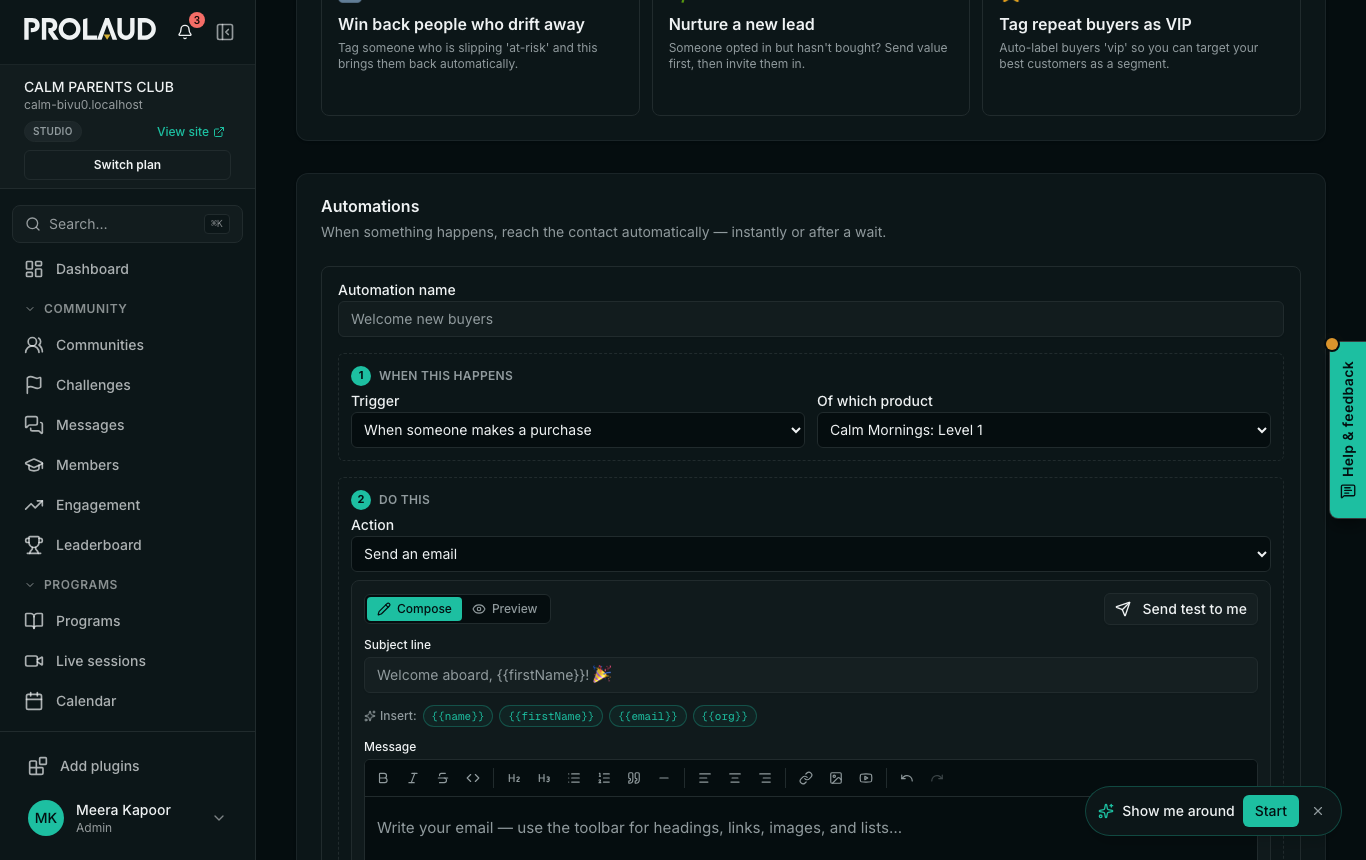
Task: Embed a video in the message
Action: [866, 778]
